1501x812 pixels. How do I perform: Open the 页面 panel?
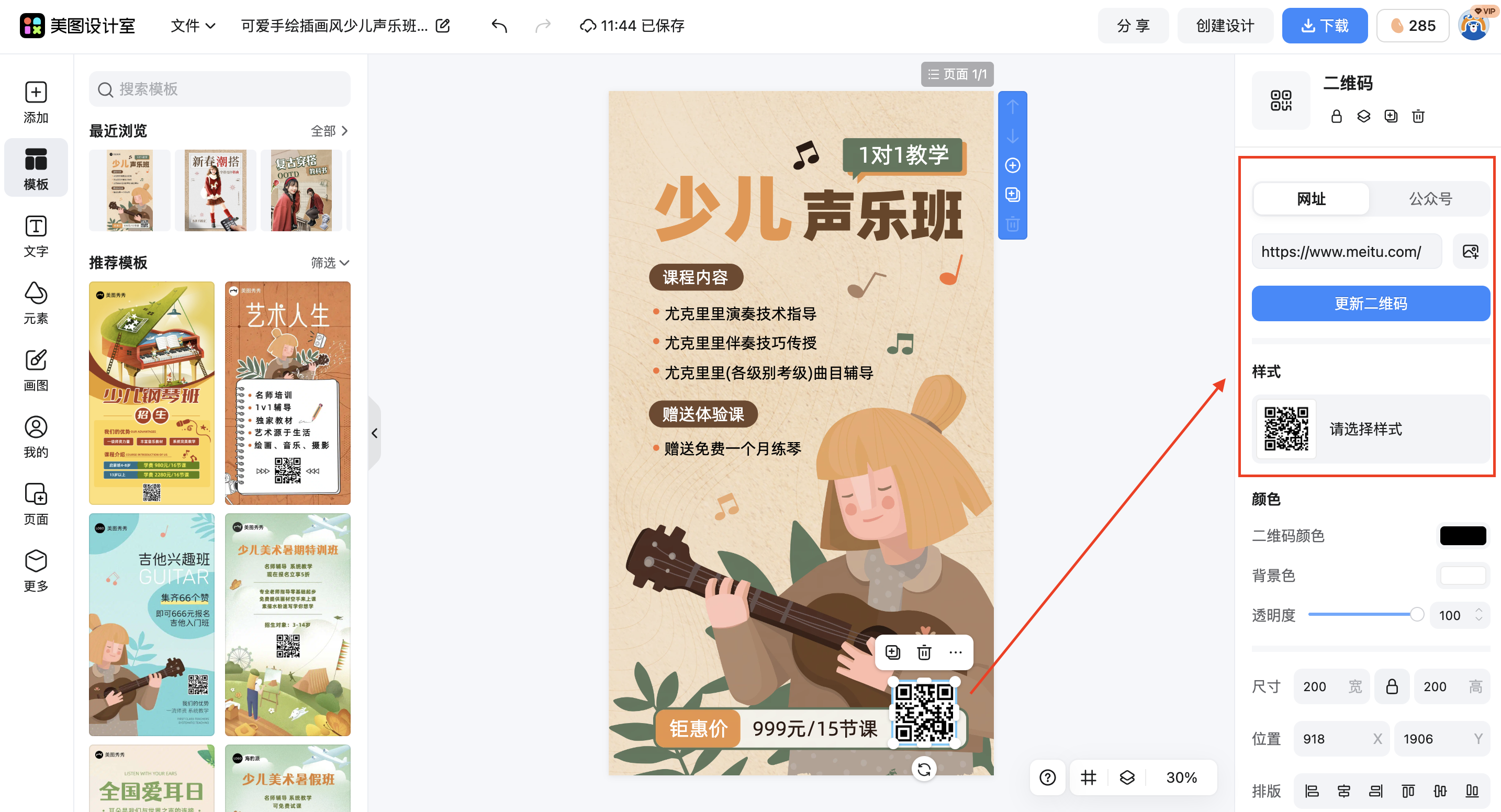[x=36, y=503]
